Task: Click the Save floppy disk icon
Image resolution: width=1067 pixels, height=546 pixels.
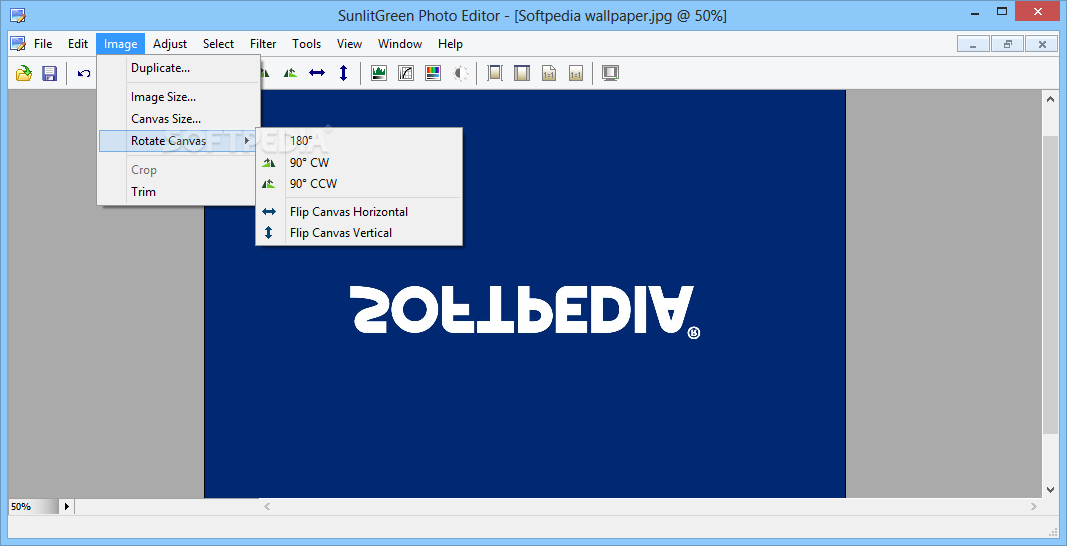Action: coord(49,73)
